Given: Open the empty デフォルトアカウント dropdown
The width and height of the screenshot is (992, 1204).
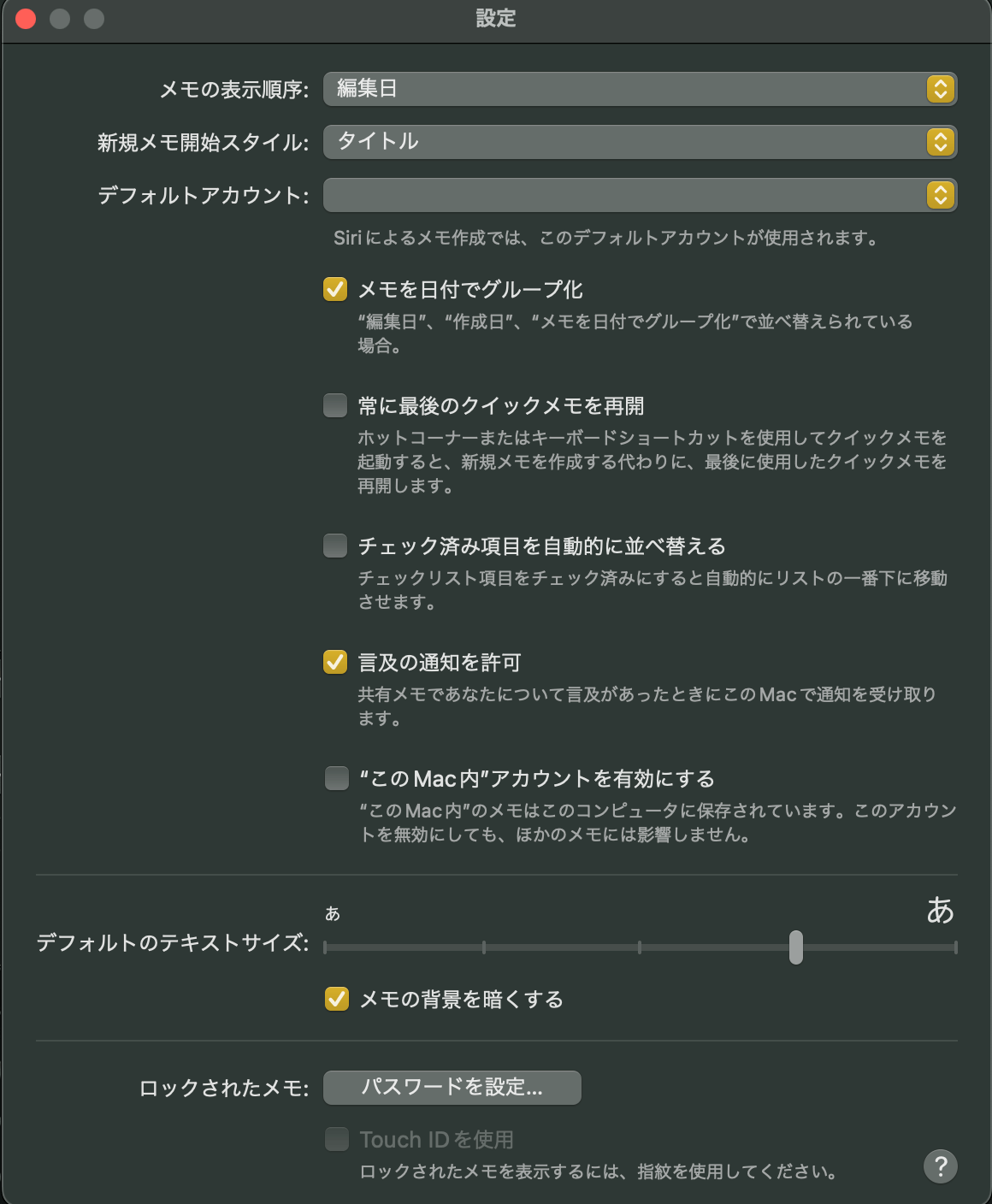Looking at the screenshot, I should 624,196.
